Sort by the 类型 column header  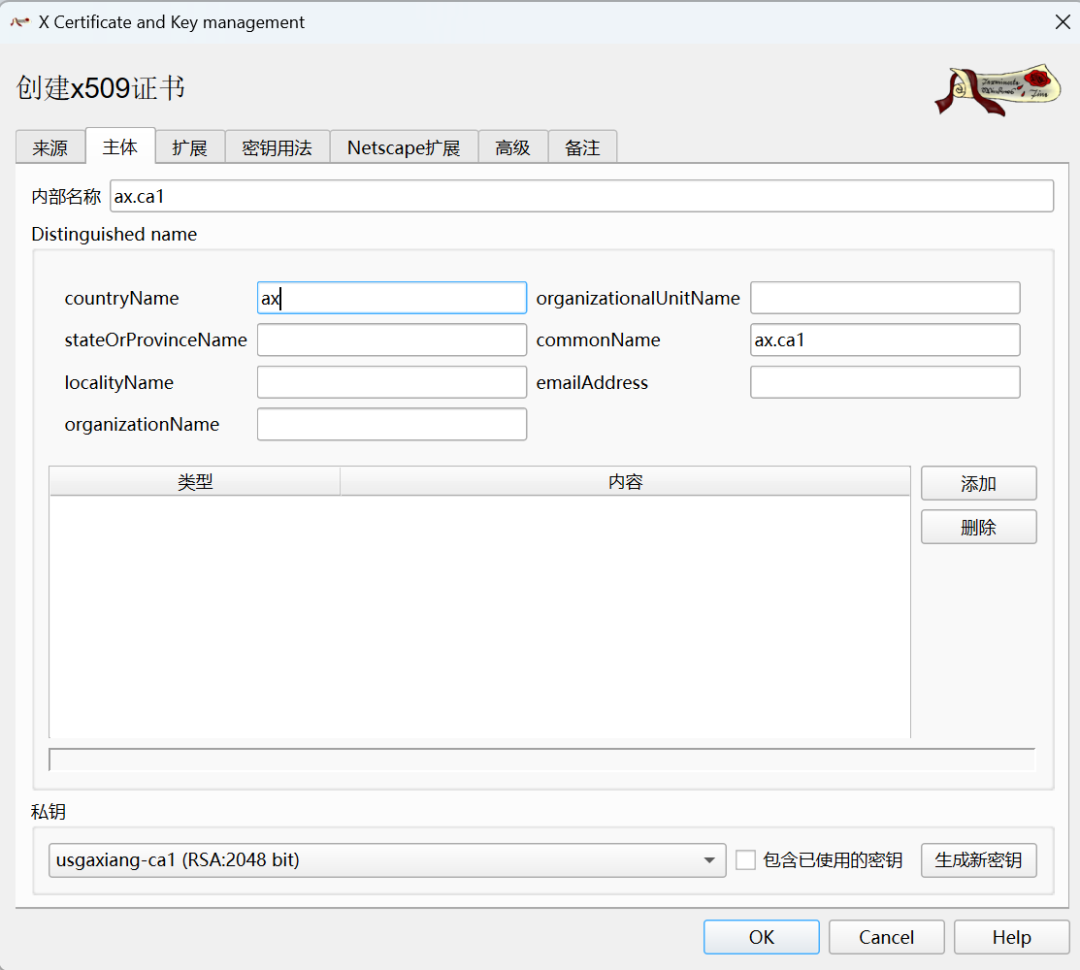(x=195, y=482)
